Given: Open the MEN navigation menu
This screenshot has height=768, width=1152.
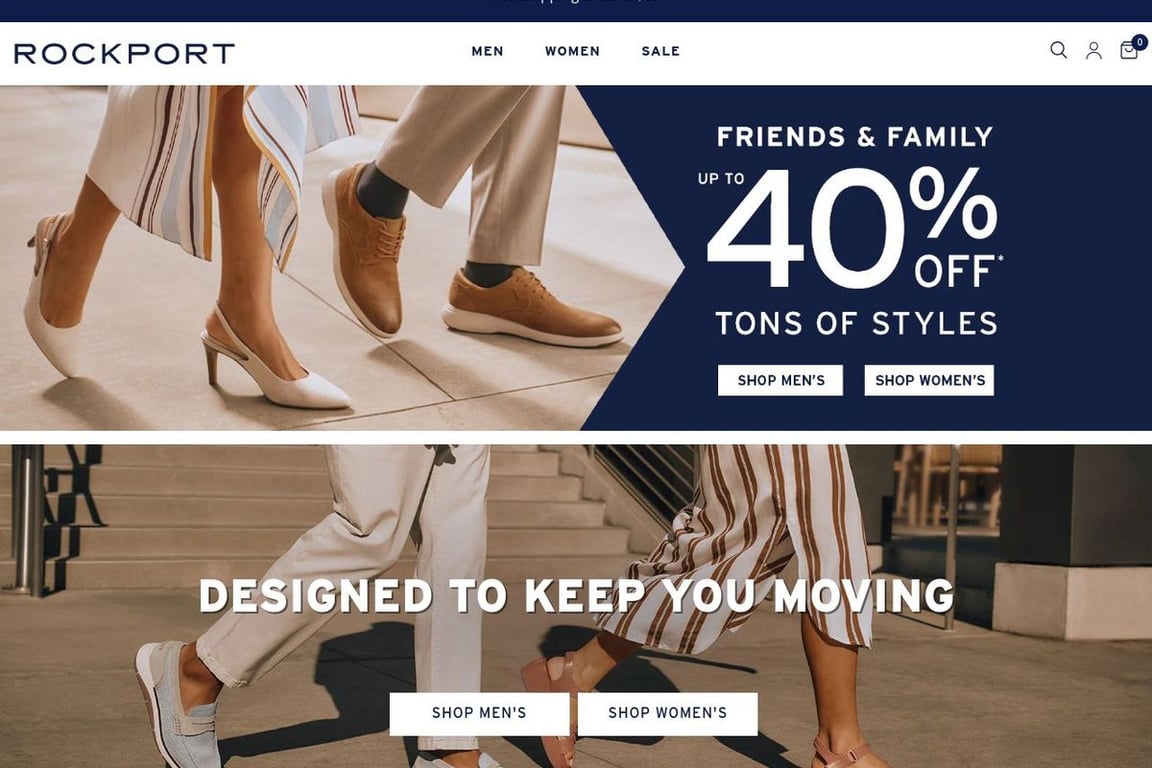Looking at the screenshot, I should 487,51.
